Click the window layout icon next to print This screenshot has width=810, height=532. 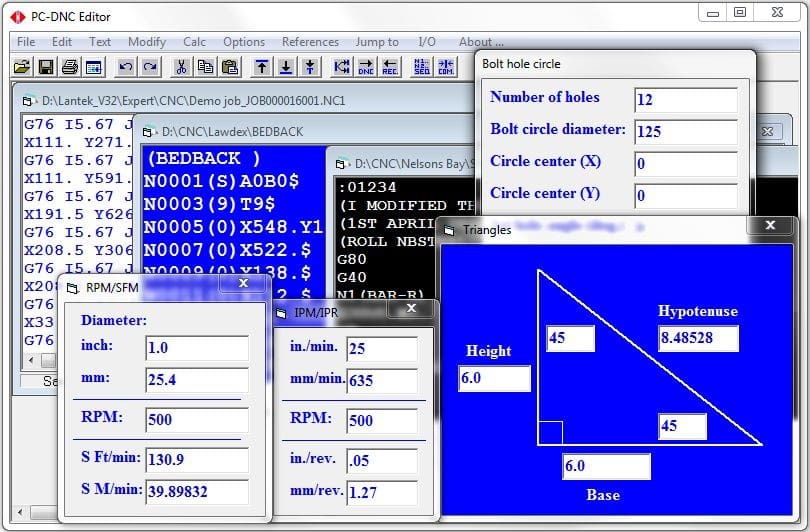[x=94, y=67]
